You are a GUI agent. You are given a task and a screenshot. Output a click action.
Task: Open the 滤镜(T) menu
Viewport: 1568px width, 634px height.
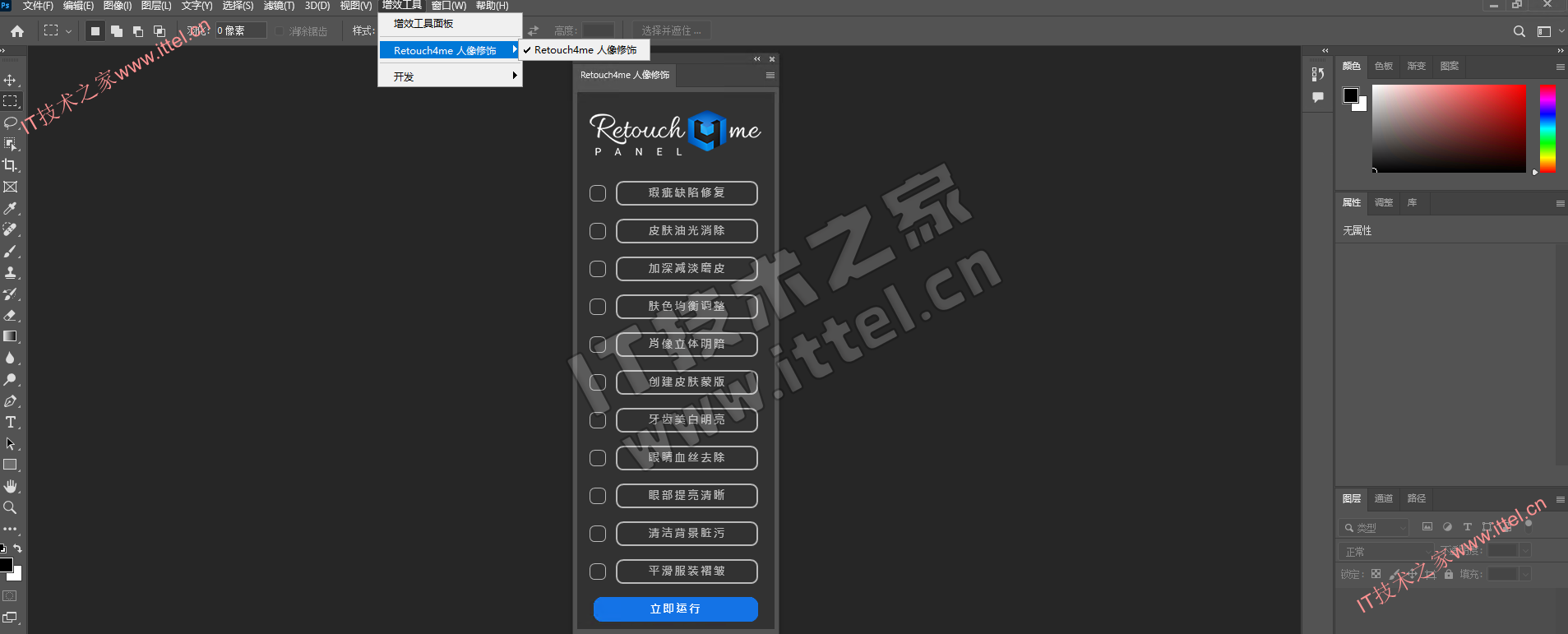(x=279, y=6)
